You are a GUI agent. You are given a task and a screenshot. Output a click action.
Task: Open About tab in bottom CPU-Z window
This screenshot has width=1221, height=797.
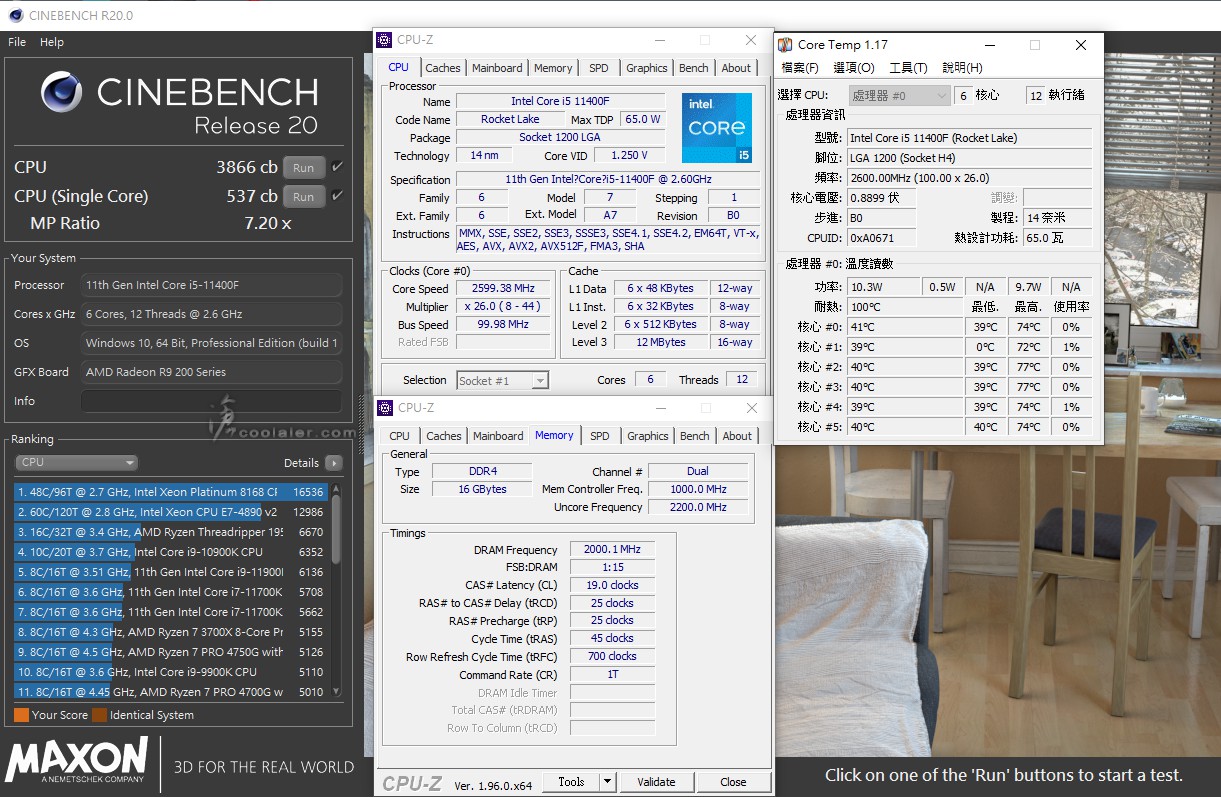[x=737, y=436]
